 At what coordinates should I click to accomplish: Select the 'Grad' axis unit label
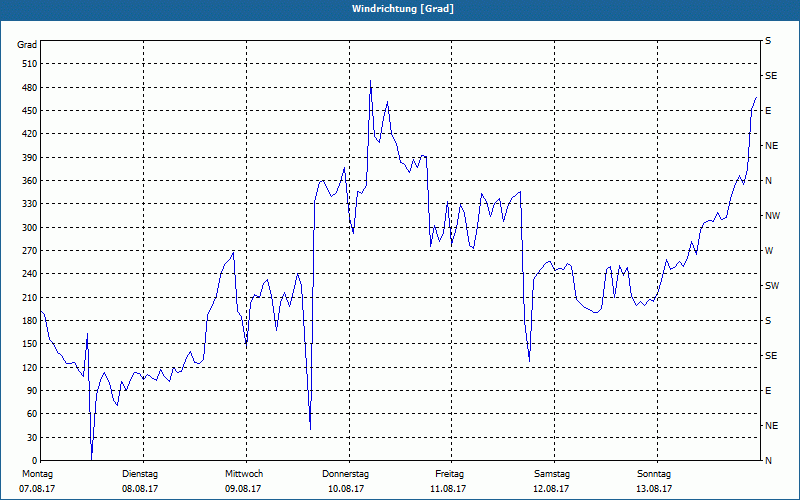(x=27, y=45)
